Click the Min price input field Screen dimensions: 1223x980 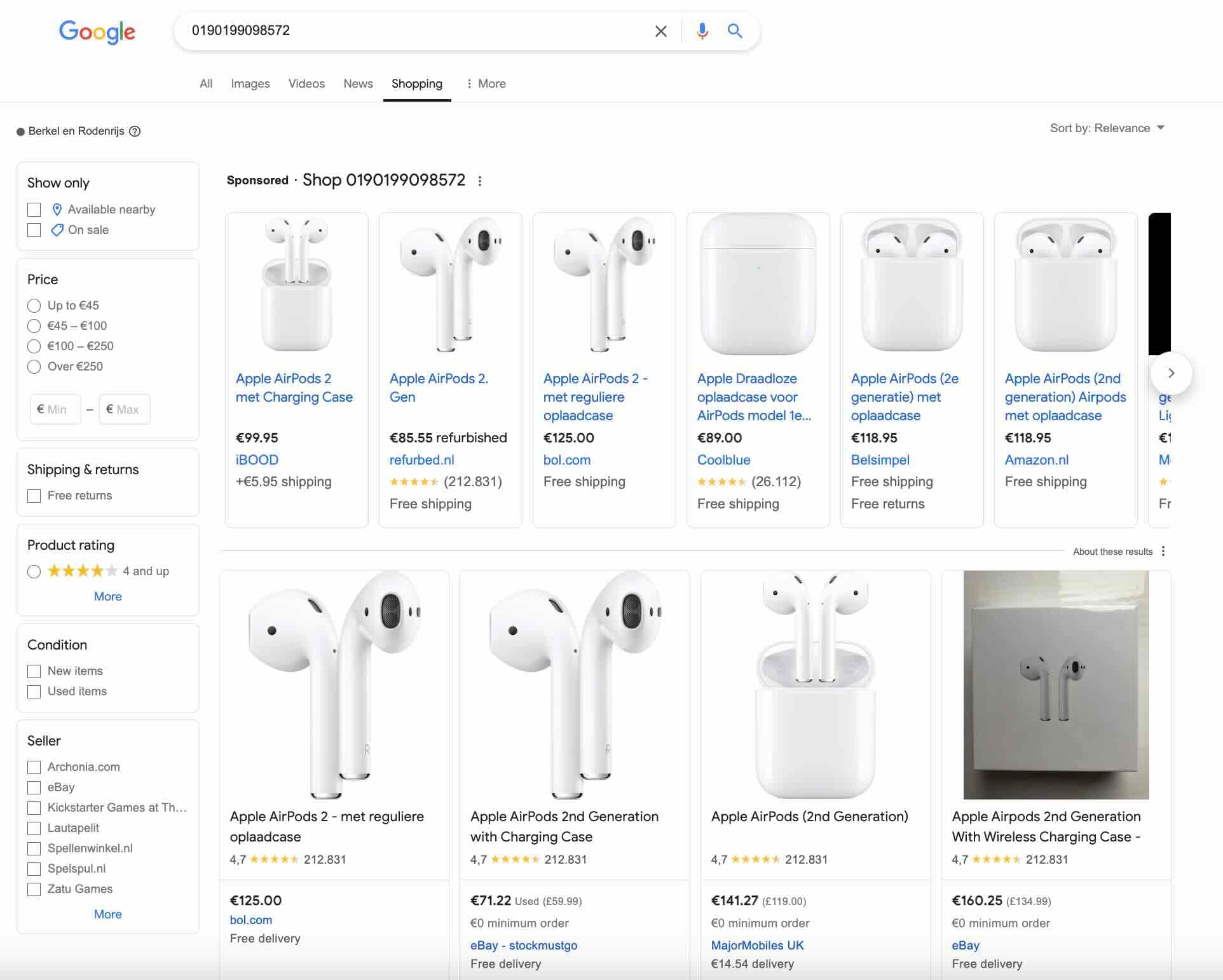point(55,409)
